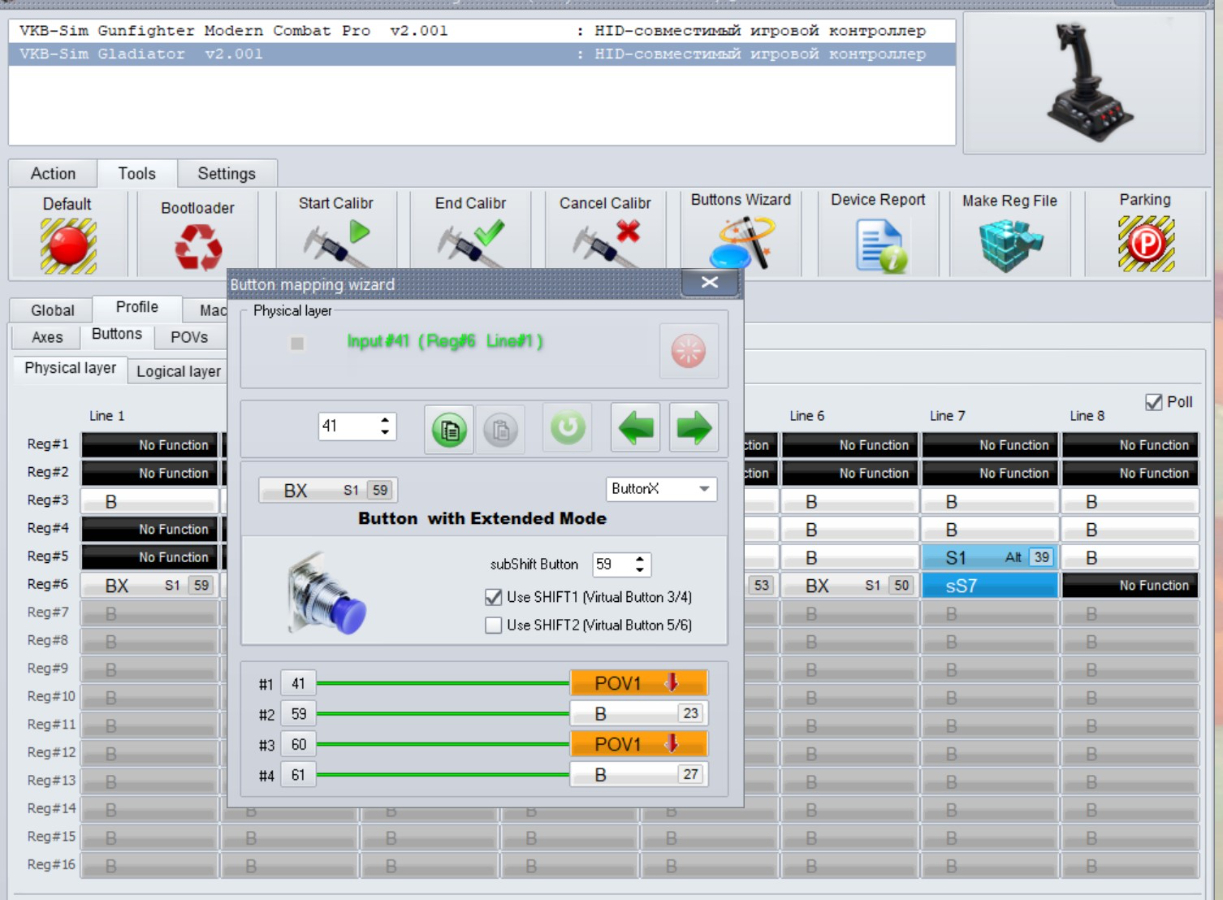The height and width of the screenshot is (900, 1223).
Task: Click the B 27 button on row #4
Action: [x=639, y=775]
